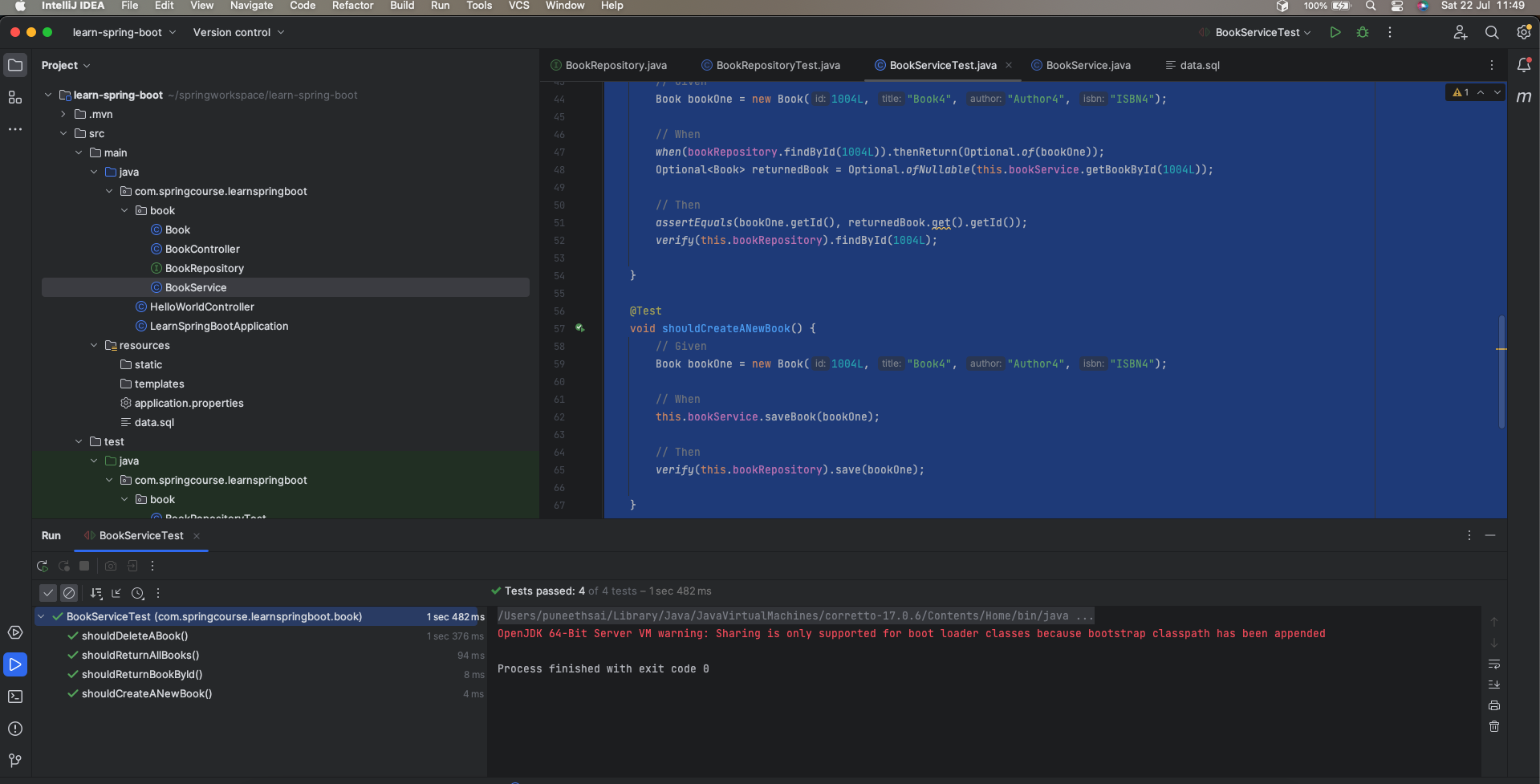Collapse the main folder
The width and height of the screenshot is (1540, 784).
[79, 152]
